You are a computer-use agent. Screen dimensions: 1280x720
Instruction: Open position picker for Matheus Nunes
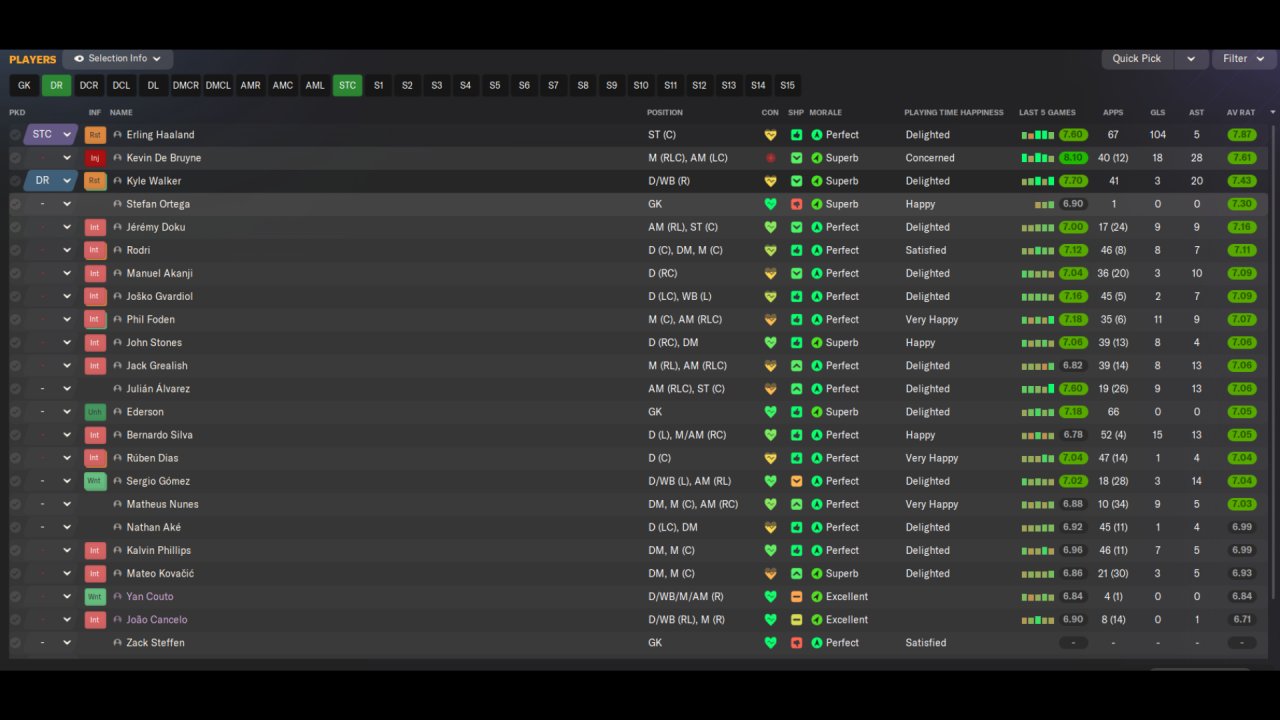(x=50, y=505)
